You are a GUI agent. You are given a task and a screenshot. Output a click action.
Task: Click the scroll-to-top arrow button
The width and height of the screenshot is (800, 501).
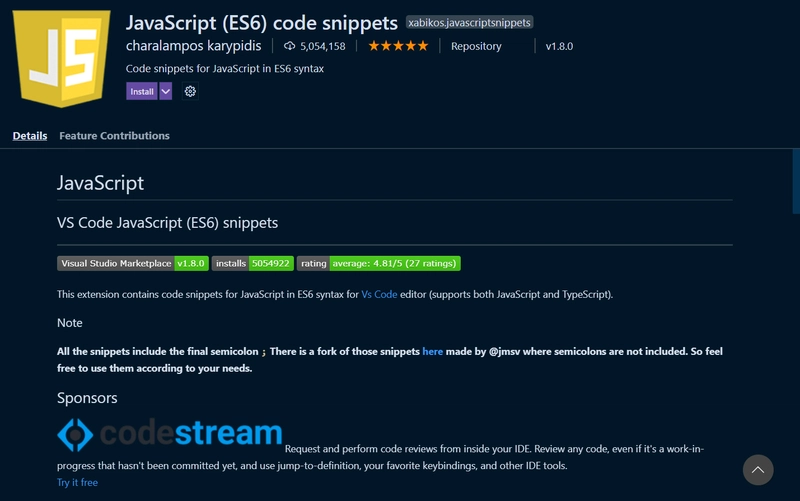pyautogui.click(x=758, y=469)
